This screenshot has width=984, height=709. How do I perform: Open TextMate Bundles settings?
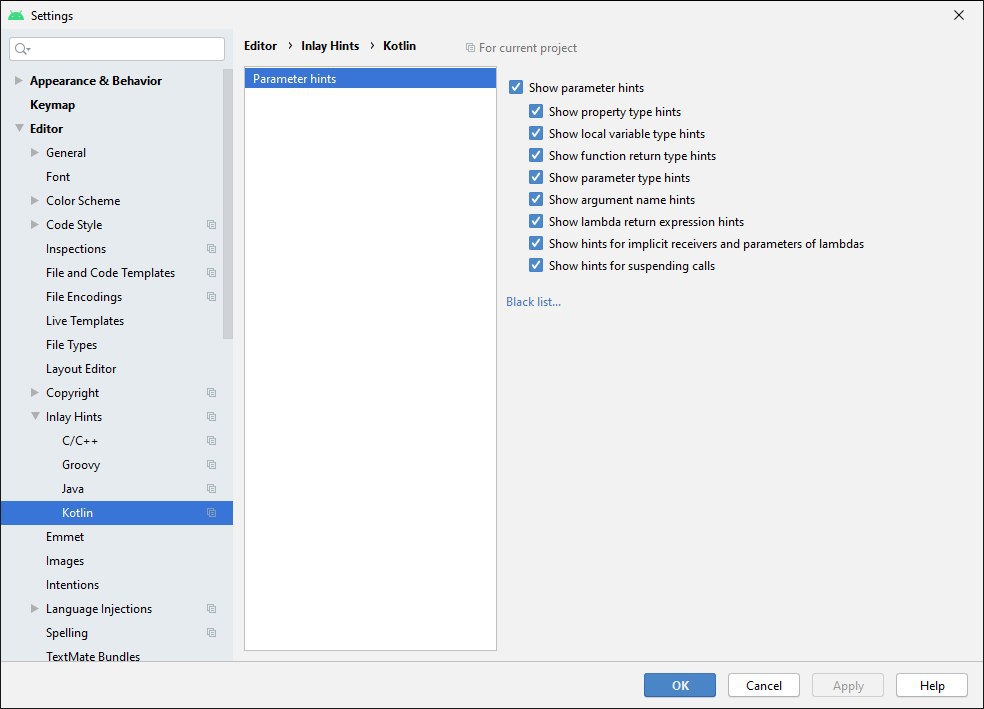click(x=93, y=656)
